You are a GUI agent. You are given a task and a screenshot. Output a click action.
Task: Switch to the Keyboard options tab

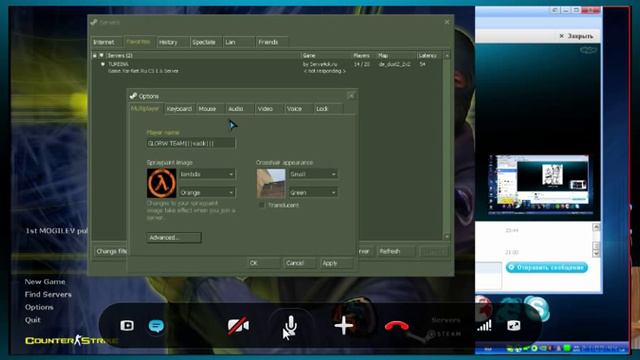point(179,109)
